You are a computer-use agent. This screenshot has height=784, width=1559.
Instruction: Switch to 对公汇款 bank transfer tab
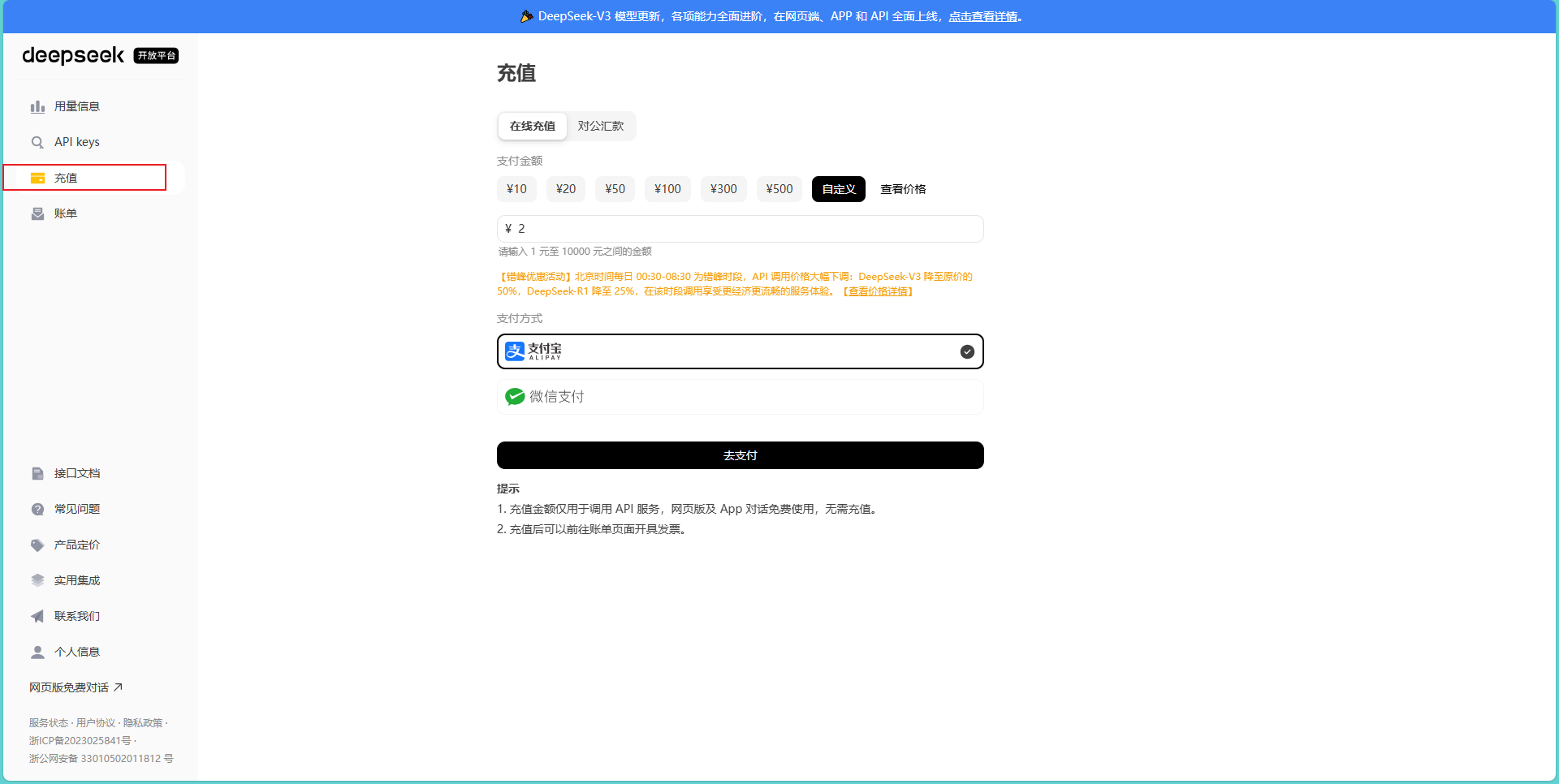[600, 126]
